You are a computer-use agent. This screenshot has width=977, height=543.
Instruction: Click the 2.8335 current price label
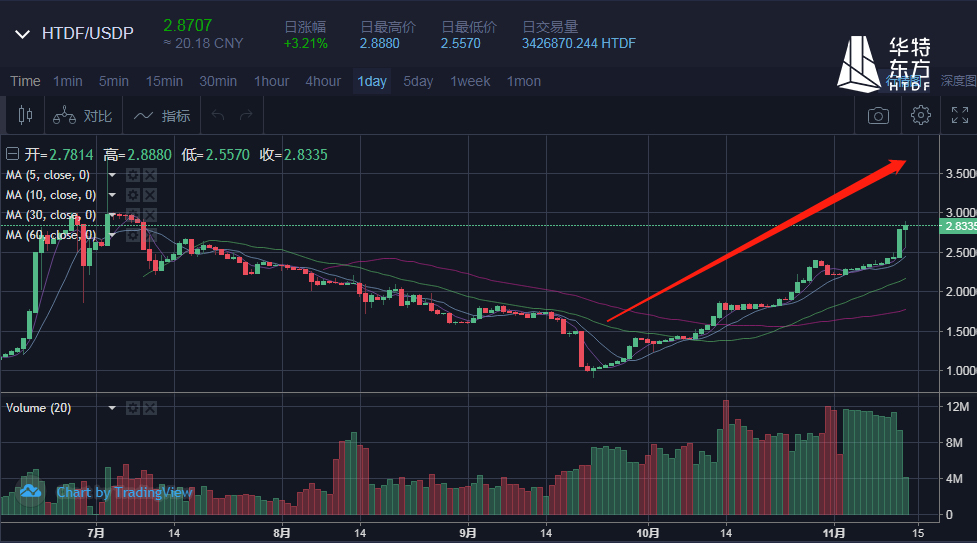[x=957, y=226]
